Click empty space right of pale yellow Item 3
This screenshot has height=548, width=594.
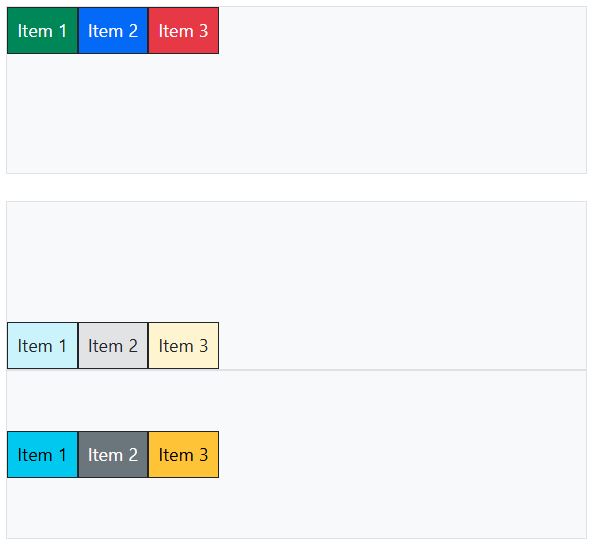point(402,345)
